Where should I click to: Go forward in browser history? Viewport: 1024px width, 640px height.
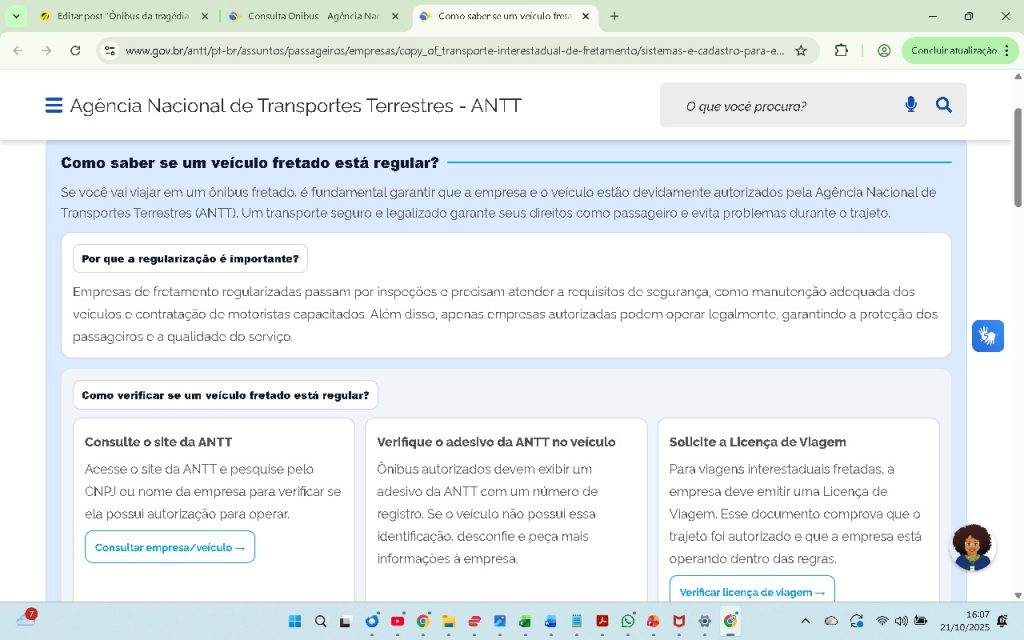pyautogui.click(x=46, y=50)
